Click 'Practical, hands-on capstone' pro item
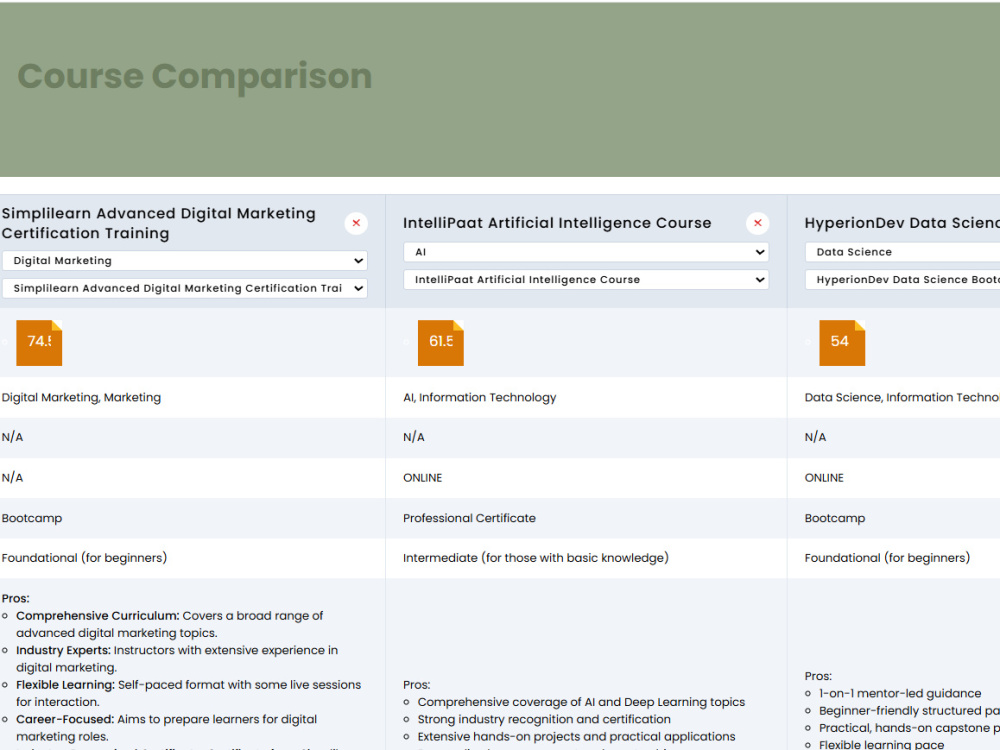 pos(909,728)
